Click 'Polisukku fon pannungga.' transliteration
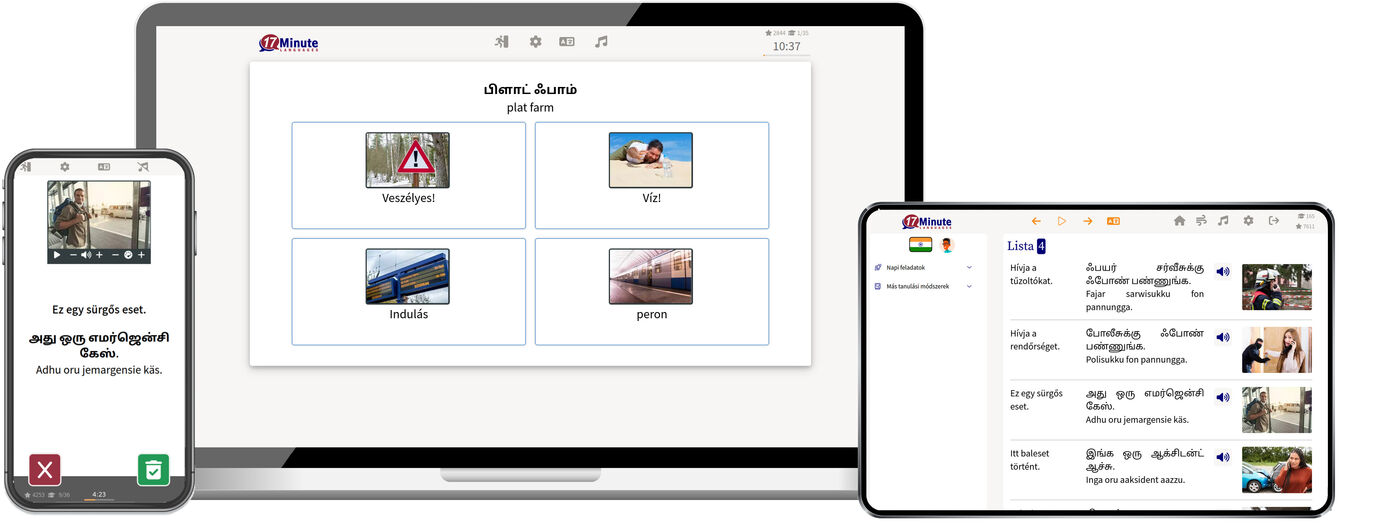 point(1137,359)
